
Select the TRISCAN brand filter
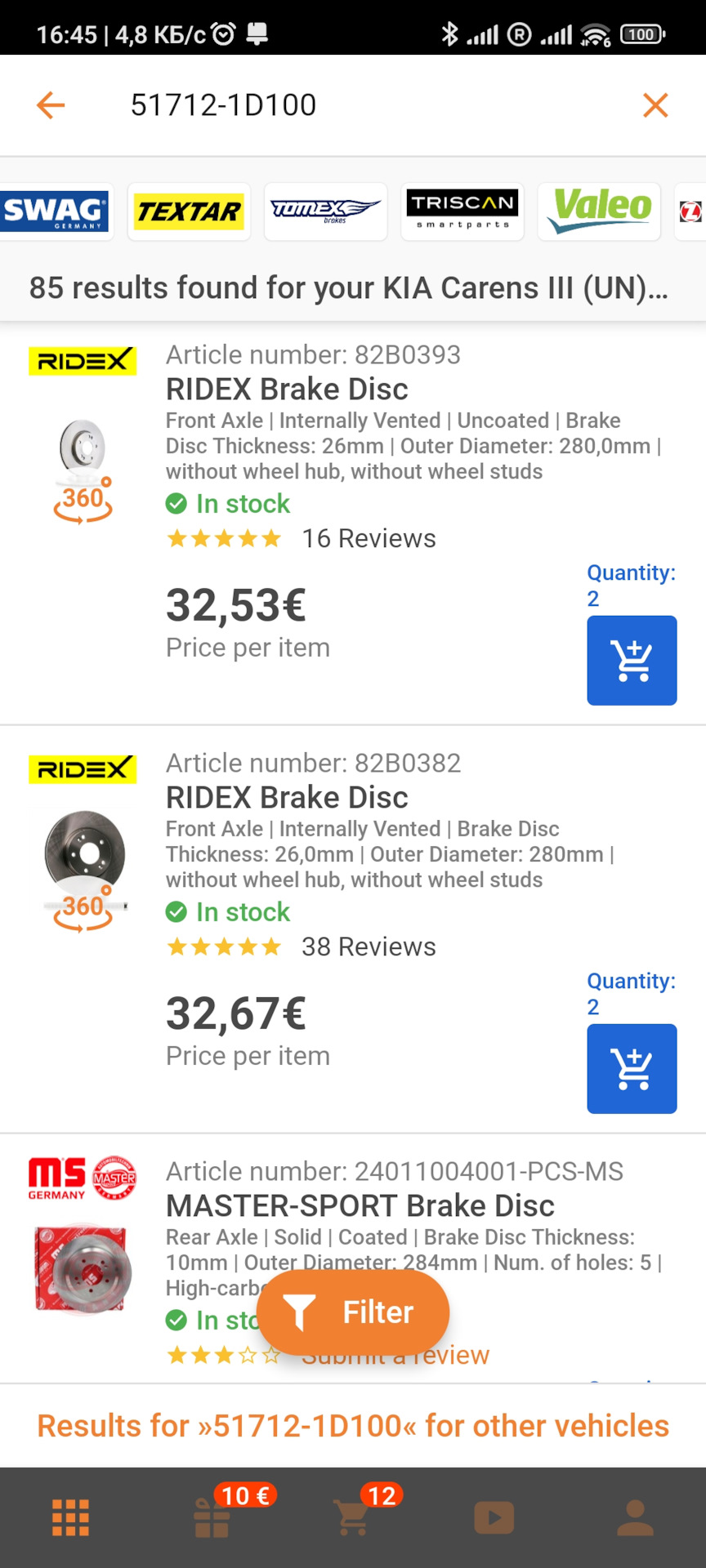pyautogui.click(x=462, y=212)
